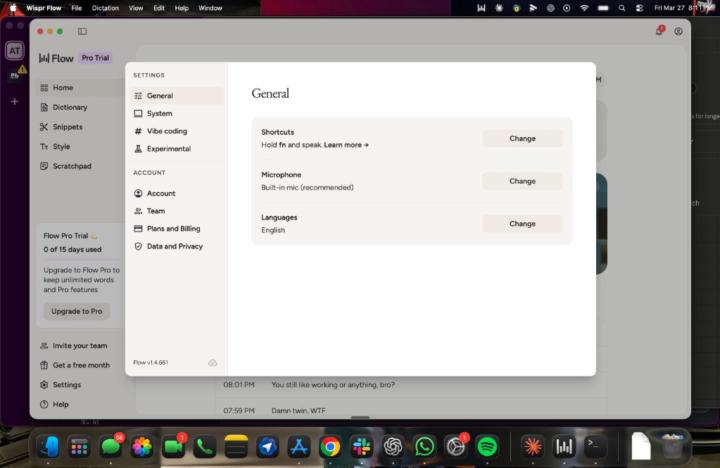Open Google Chrome from the dock

(x=330, y=446)
